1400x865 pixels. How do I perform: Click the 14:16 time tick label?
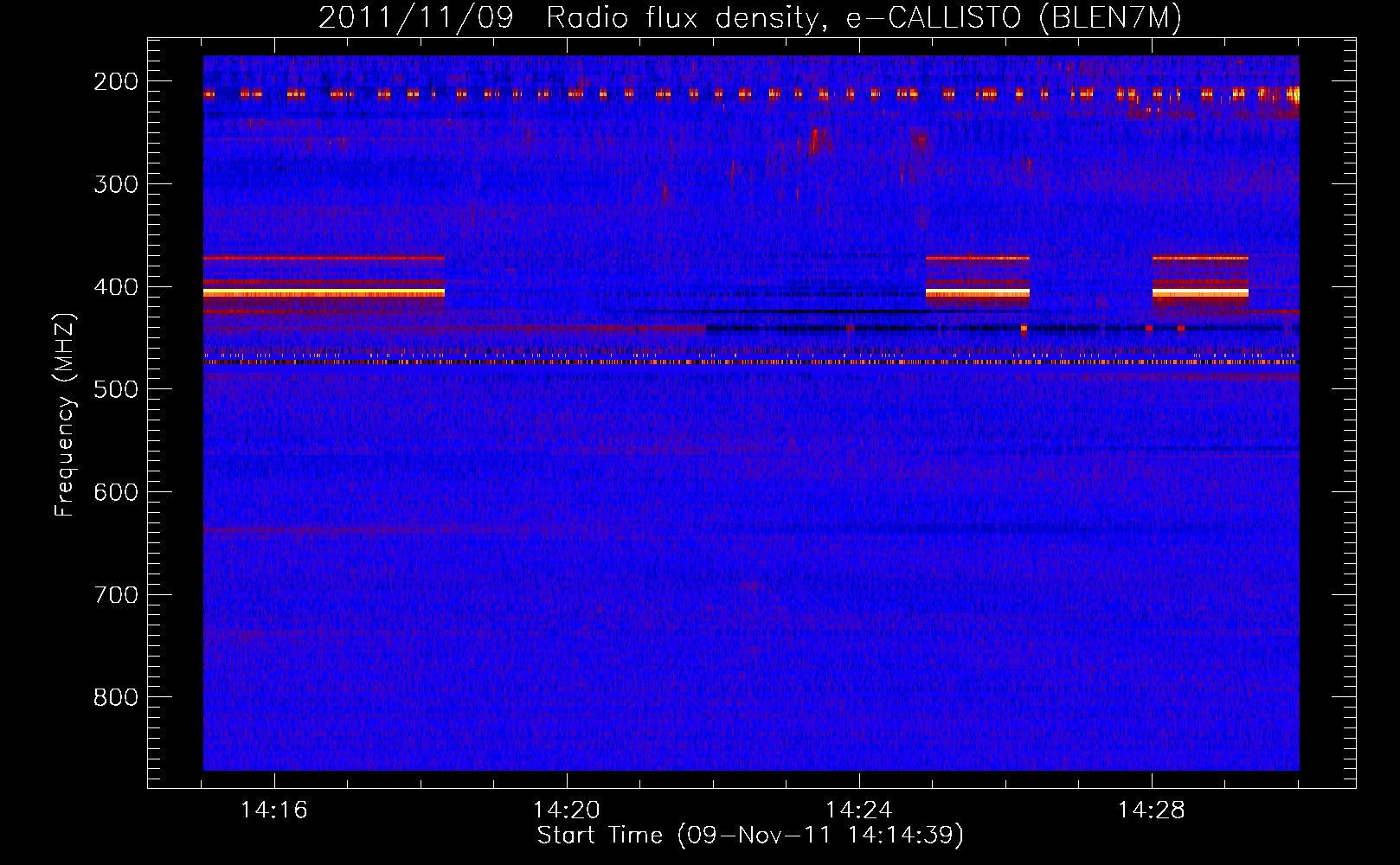click(x=274, y=811)
